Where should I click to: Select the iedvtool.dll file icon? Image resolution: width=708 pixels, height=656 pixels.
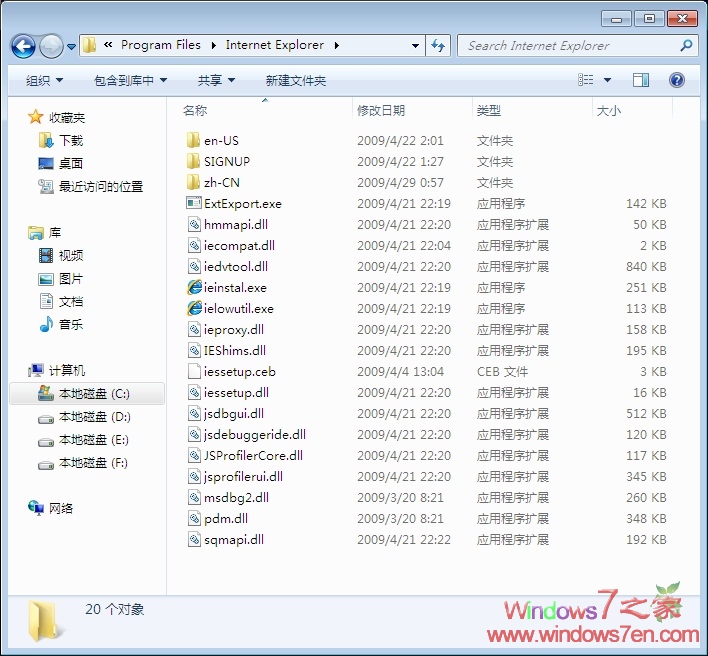(x=194, y=266)
